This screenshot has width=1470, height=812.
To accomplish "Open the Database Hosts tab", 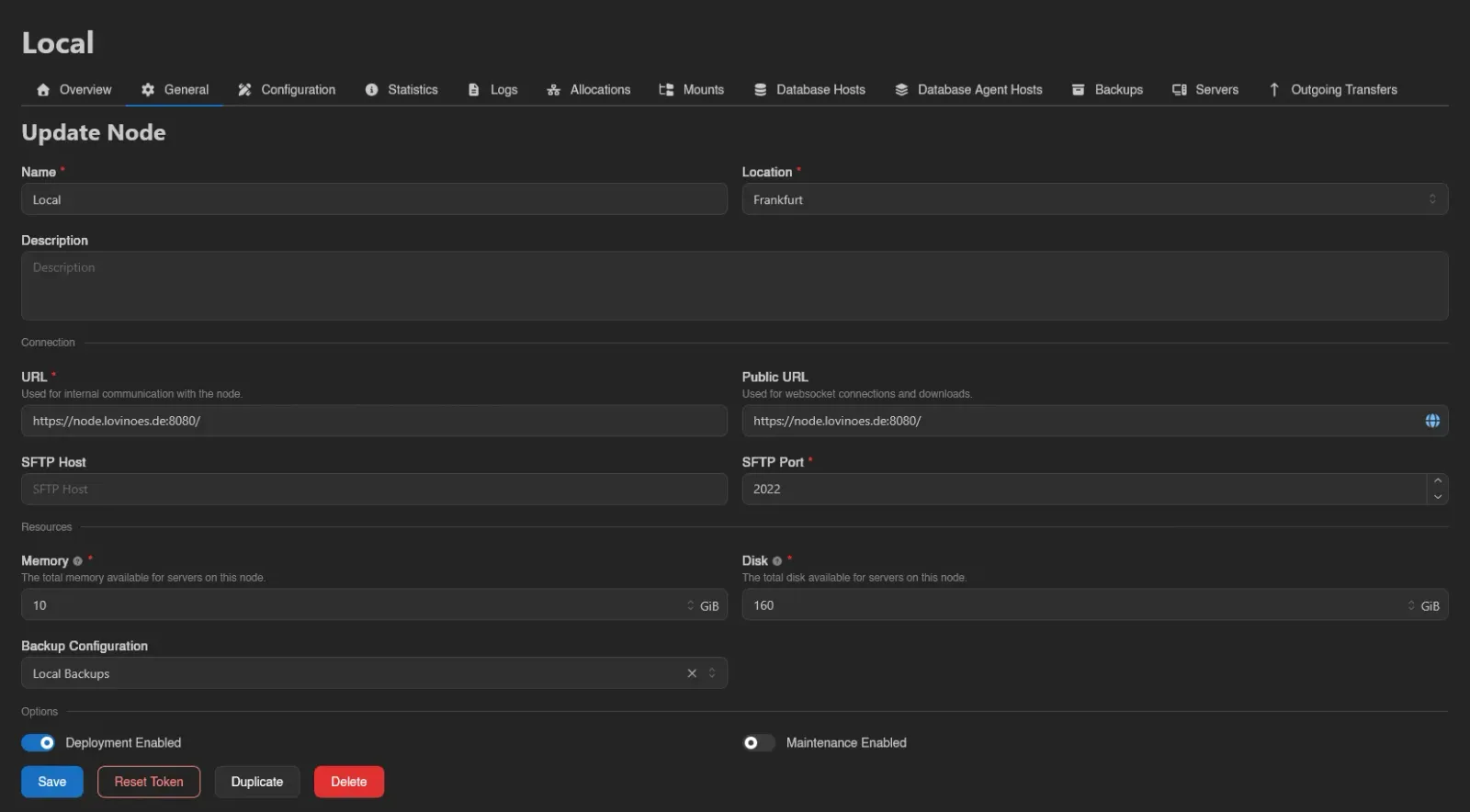I will (x=810, y=90).
